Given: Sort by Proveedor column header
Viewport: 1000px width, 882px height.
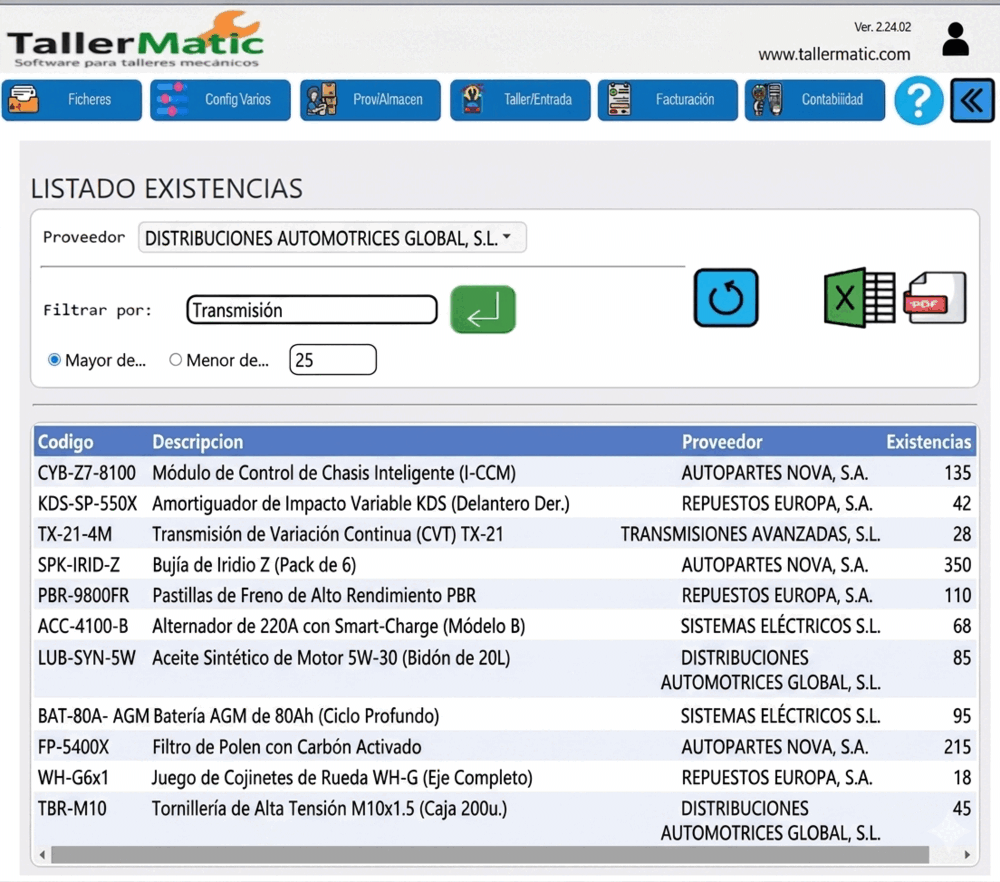Looking at the screenshot, I should [722, 442].
